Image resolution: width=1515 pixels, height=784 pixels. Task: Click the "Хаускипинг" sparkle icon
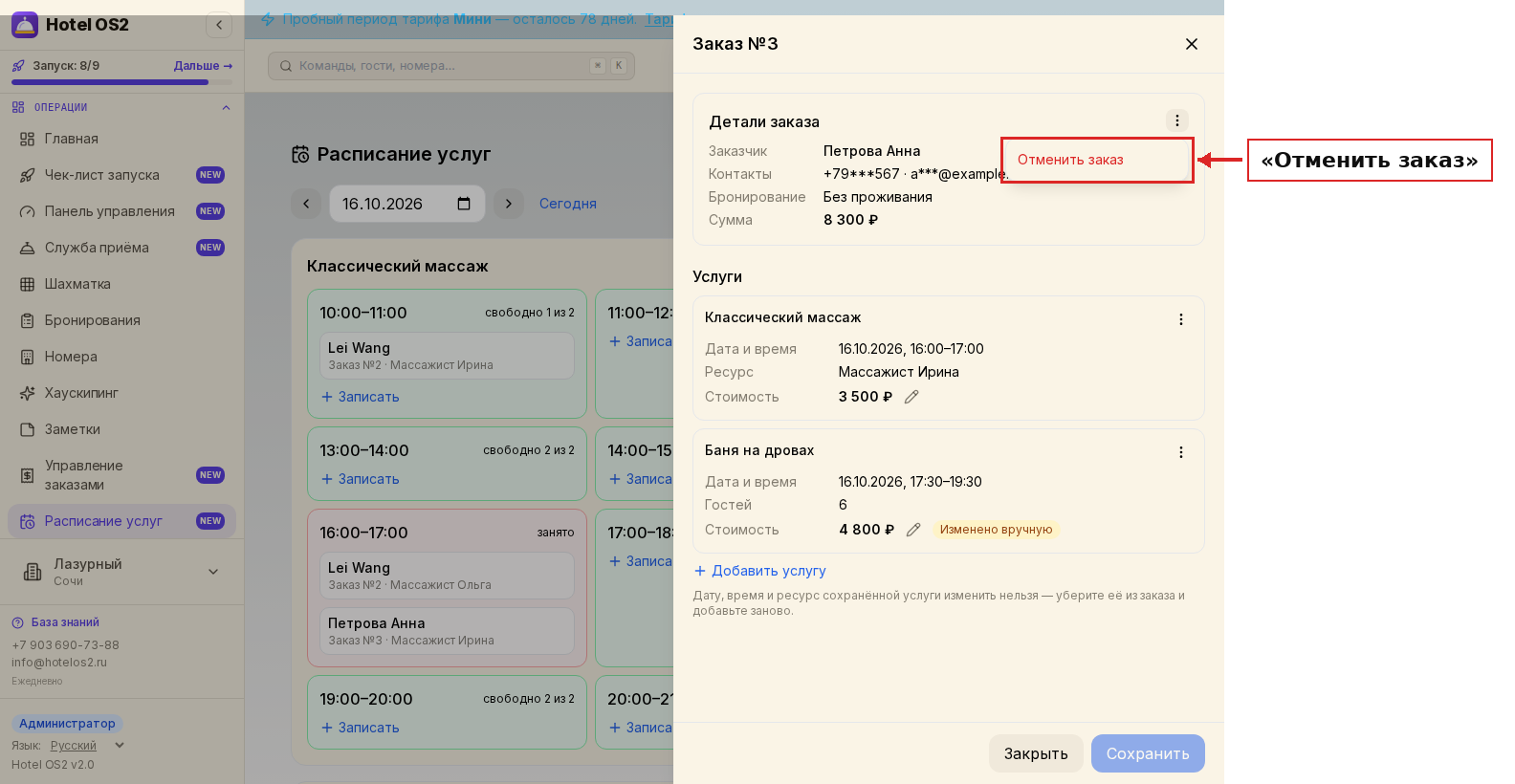coord(28,393)
